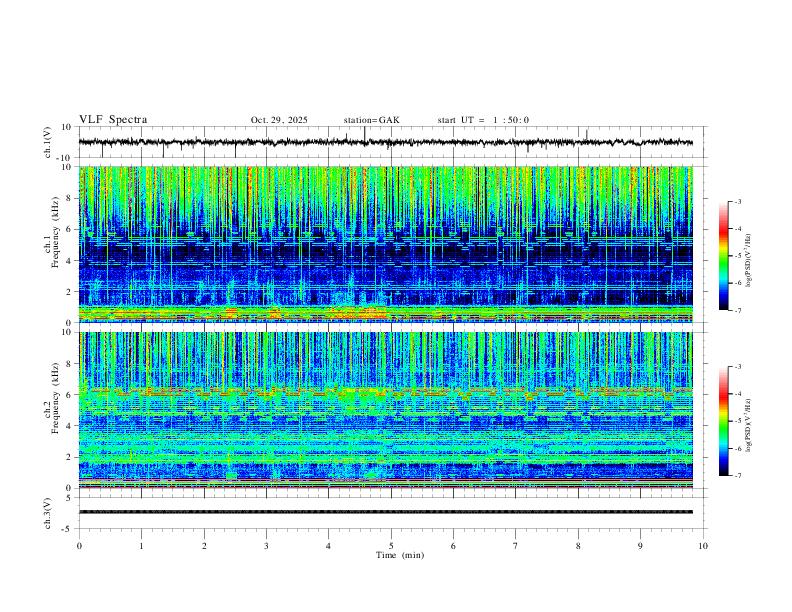This screenshot has height=612, width=792.
Task: Click time axis tick label '0'
Action: click(79, 546)
